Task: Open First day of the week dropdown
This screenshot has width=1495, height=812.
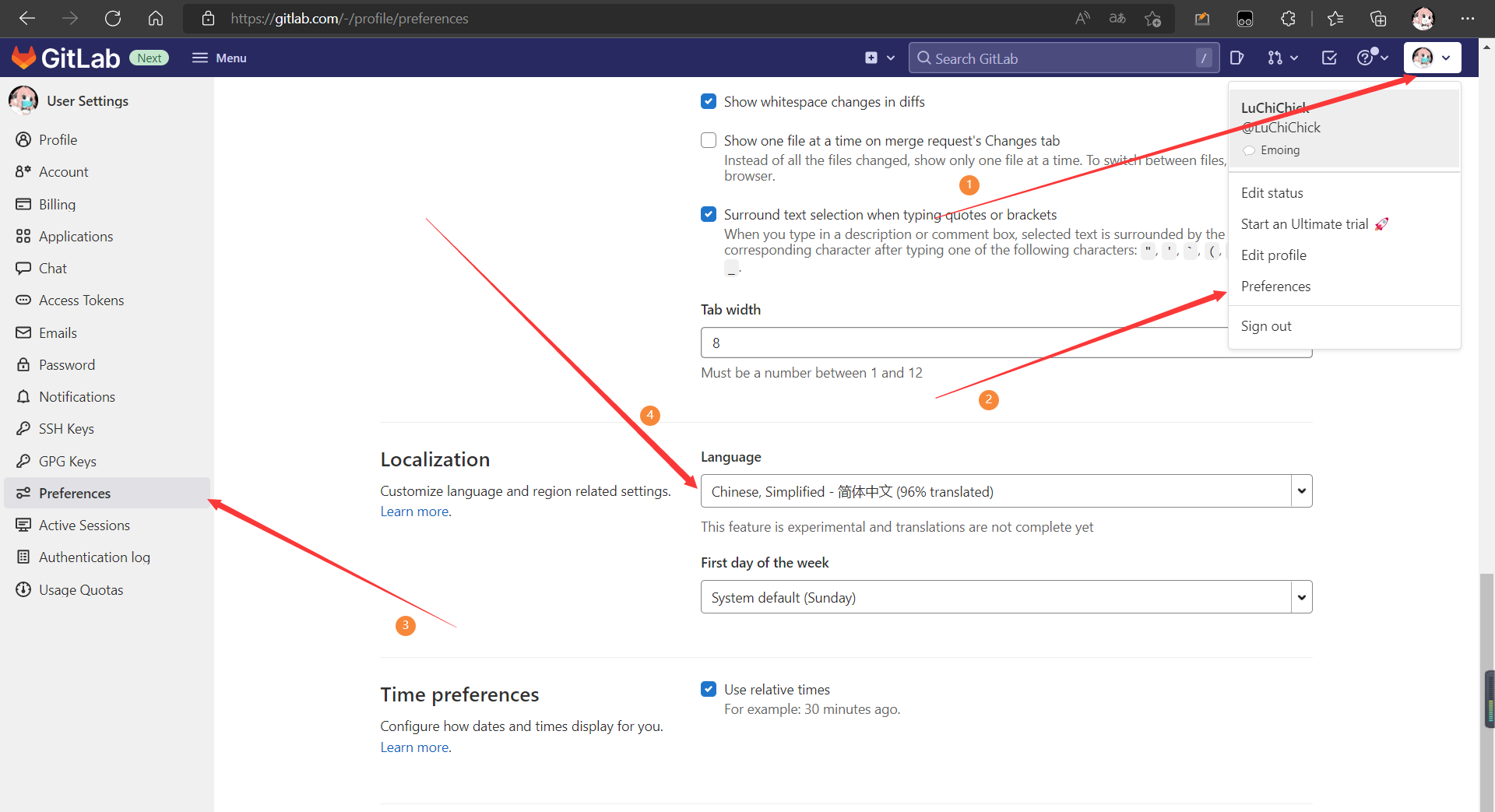Action: point(1006,597)
